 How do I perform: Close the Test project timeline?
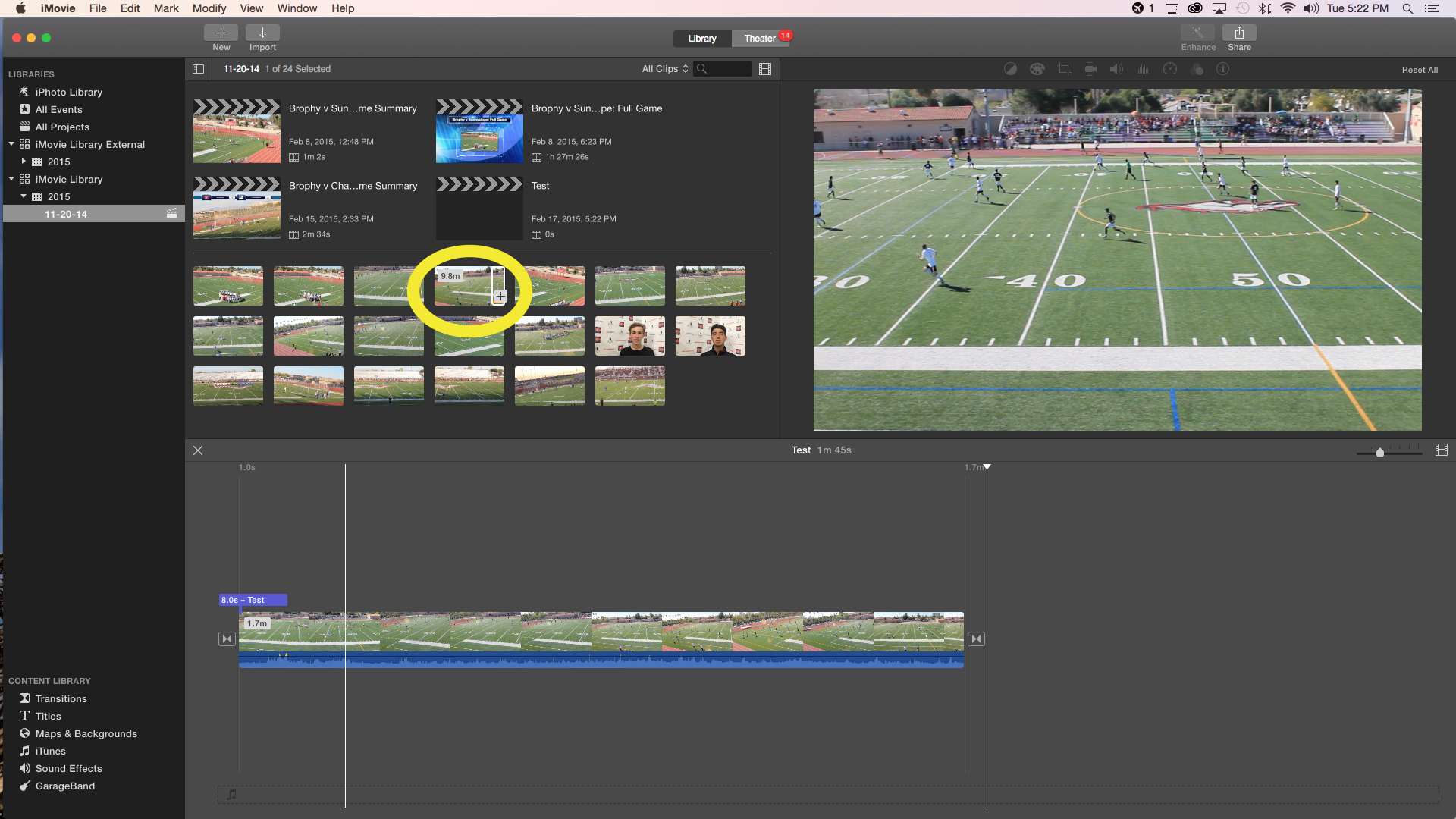(x=198, y=450)
